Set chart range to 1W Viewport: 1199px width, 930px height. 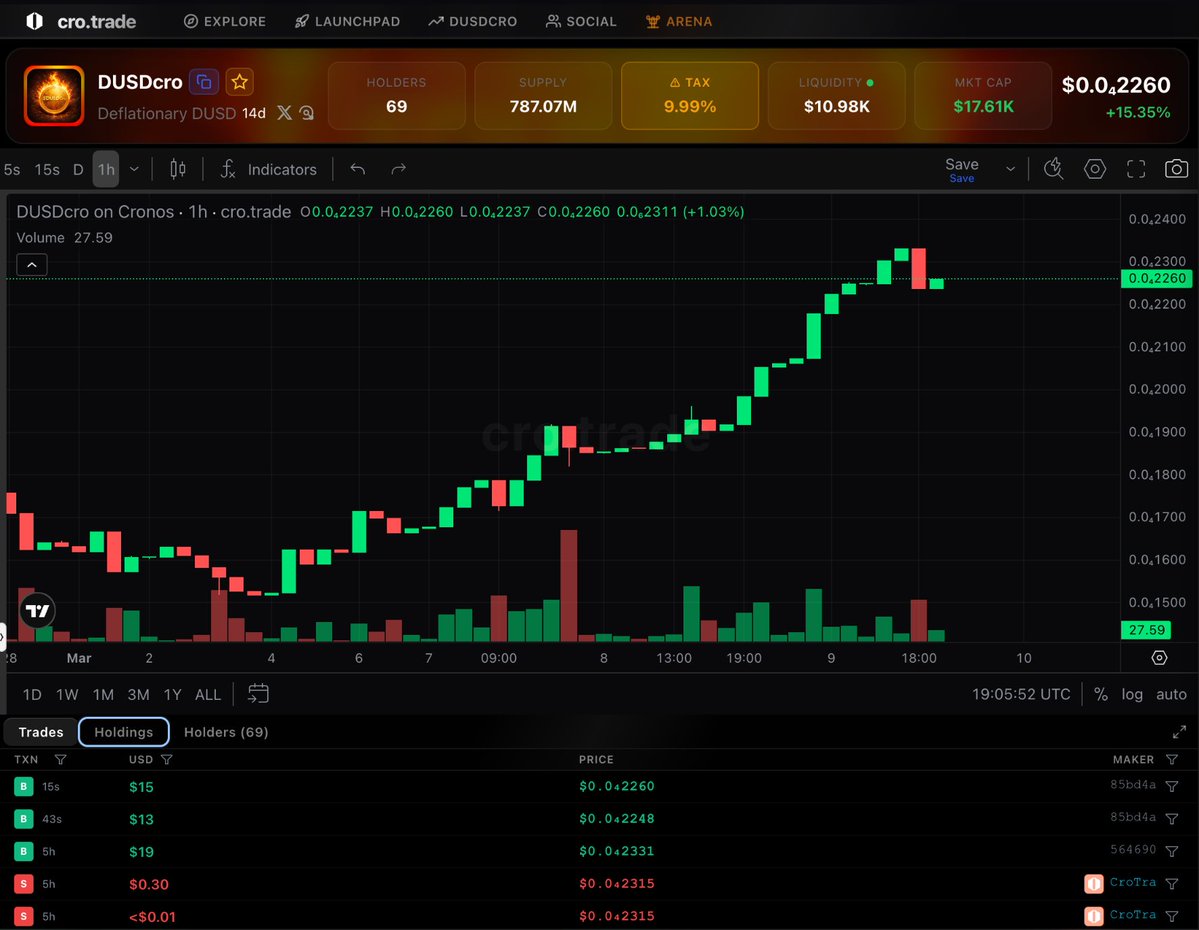click(x=67, y=694)
